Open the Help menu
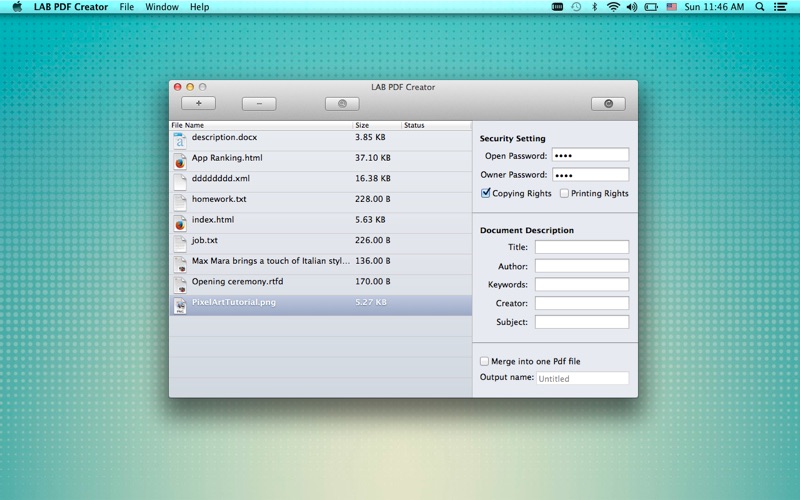800x500 pixels. click(x=199, y=7)
